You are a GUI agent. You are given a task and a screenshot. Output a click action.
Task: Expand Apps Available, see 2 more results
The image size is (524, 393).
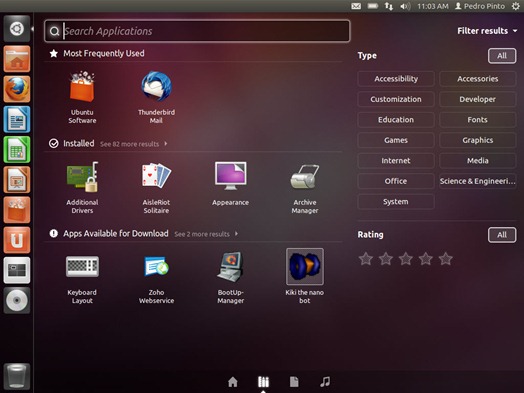coord(206,234)
